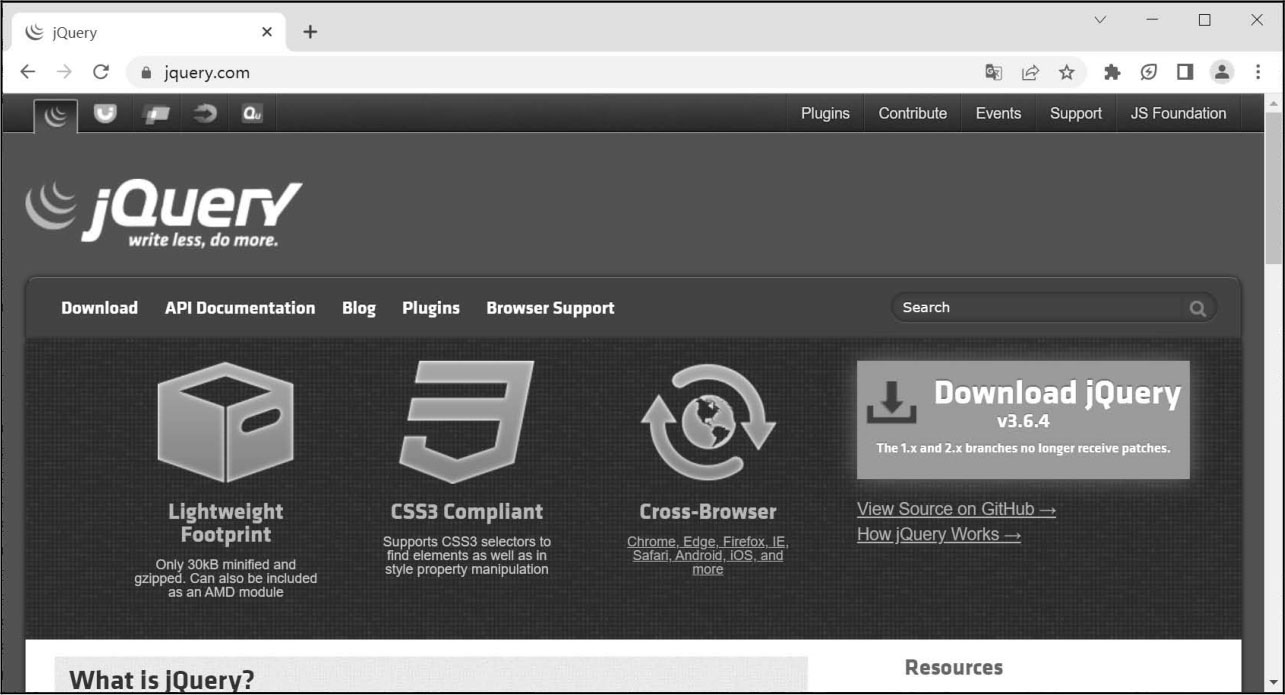
Task: Click the vertical scrollbar thumb
Action: pyautogui.click(x=1274, y=190)
